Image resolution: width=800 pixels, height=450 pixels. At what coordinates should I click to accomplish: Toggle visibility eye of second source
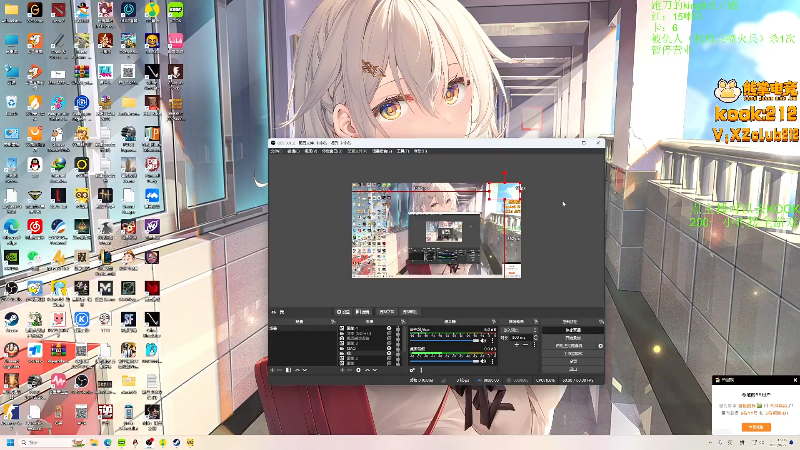[389, 333]
